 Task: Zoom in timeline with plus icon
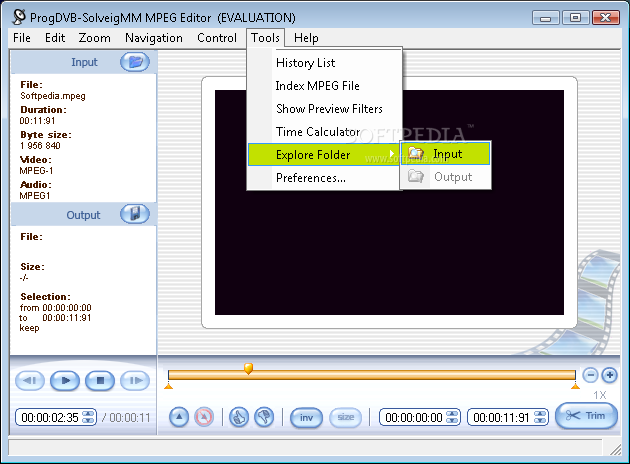[610, 375]
